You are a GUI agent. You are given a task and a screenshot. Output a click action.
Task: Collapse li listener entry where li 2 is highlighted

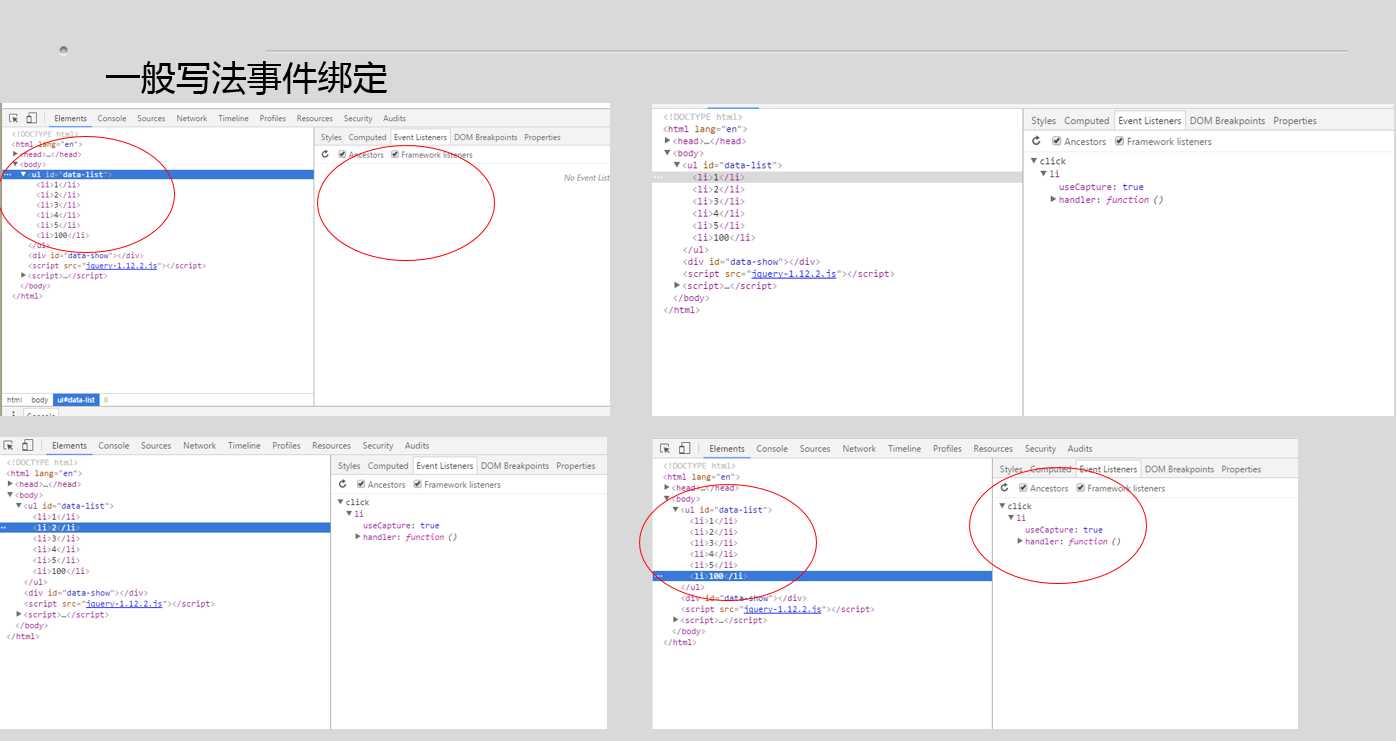[x=350, y=513]
